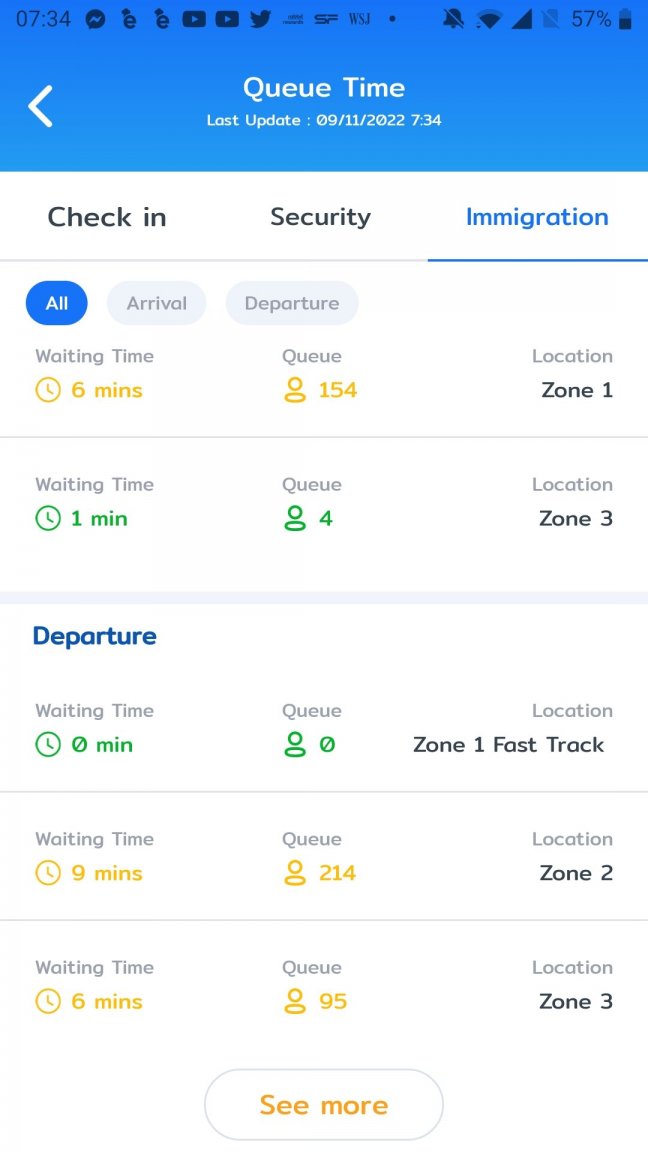Select the All filter chip
648x1152 pixels.
click(57, 303)
